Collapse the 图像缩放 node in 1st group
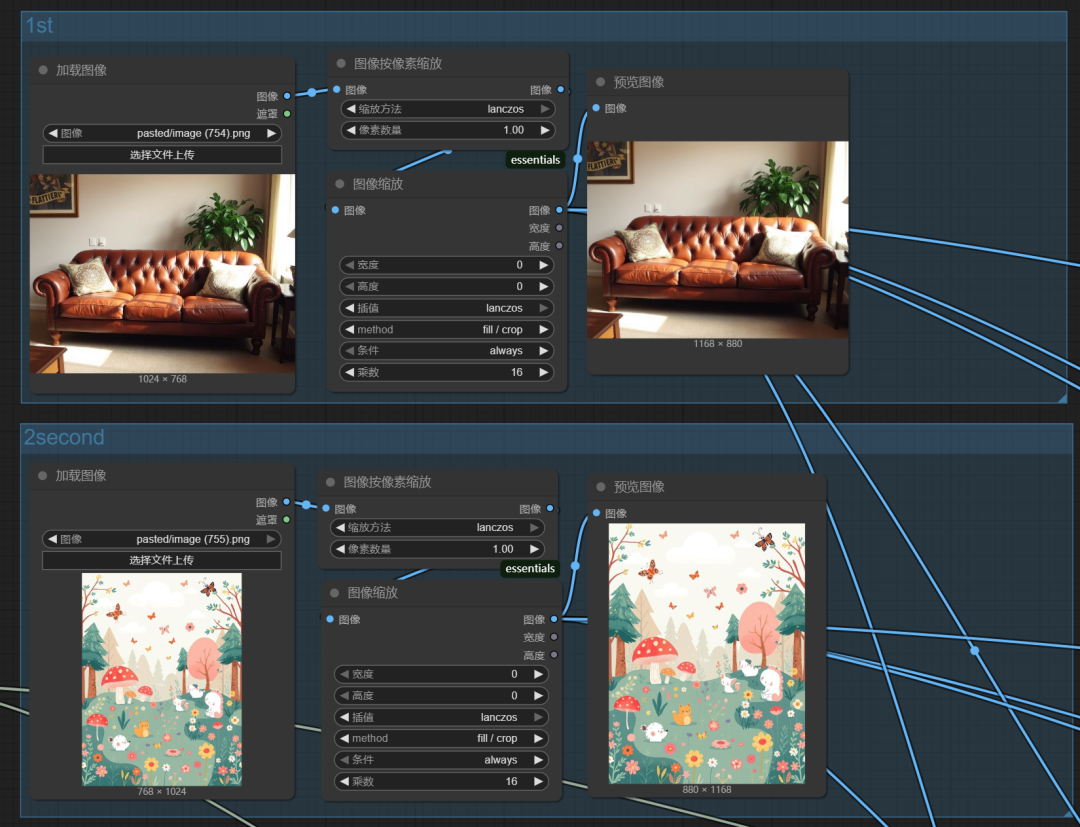 [340, 184]
